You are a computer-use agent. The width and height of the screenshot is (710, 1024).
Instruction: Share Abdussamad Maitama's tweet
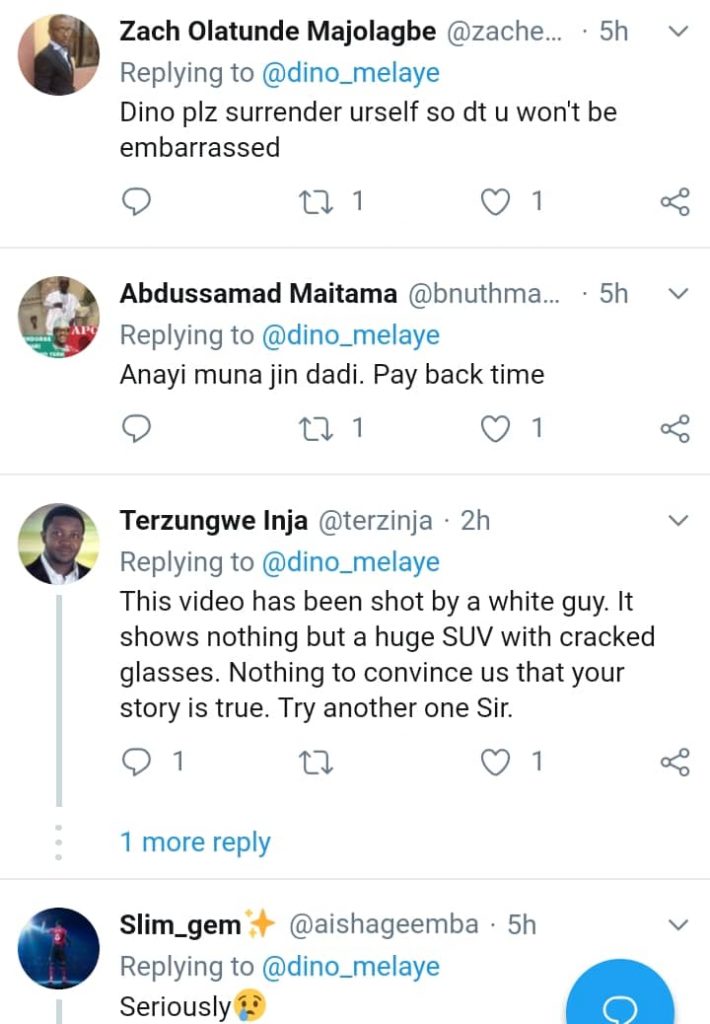(675, 429)
